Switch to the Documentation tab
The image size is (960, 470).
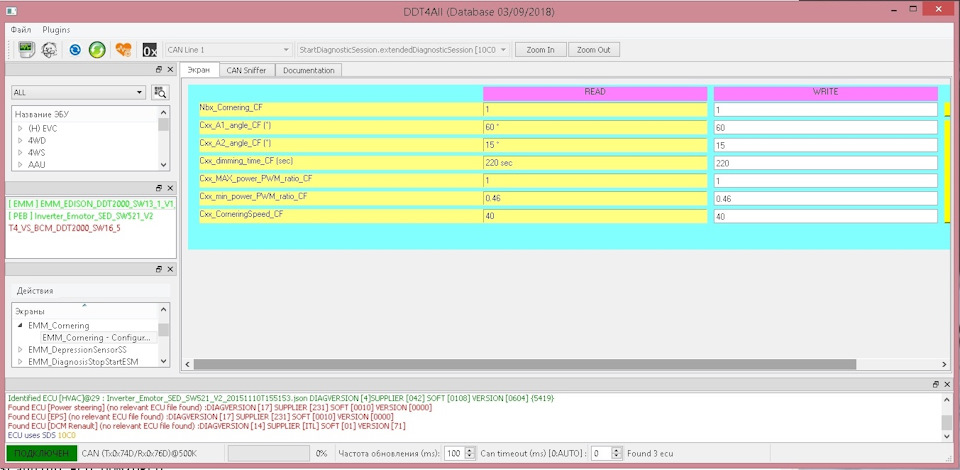[309, 70]
